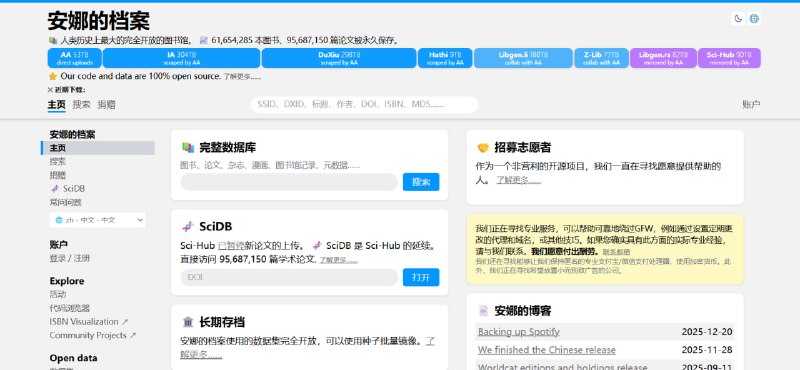This screenshot has height=370, width=800.
Task: Select the 主页 tab in top navigation
Action: click(57, 105)
